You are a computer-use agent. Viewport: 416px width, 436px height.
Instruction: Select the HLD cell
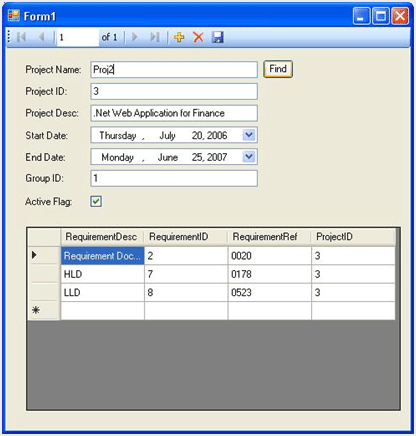coord(102,274)
